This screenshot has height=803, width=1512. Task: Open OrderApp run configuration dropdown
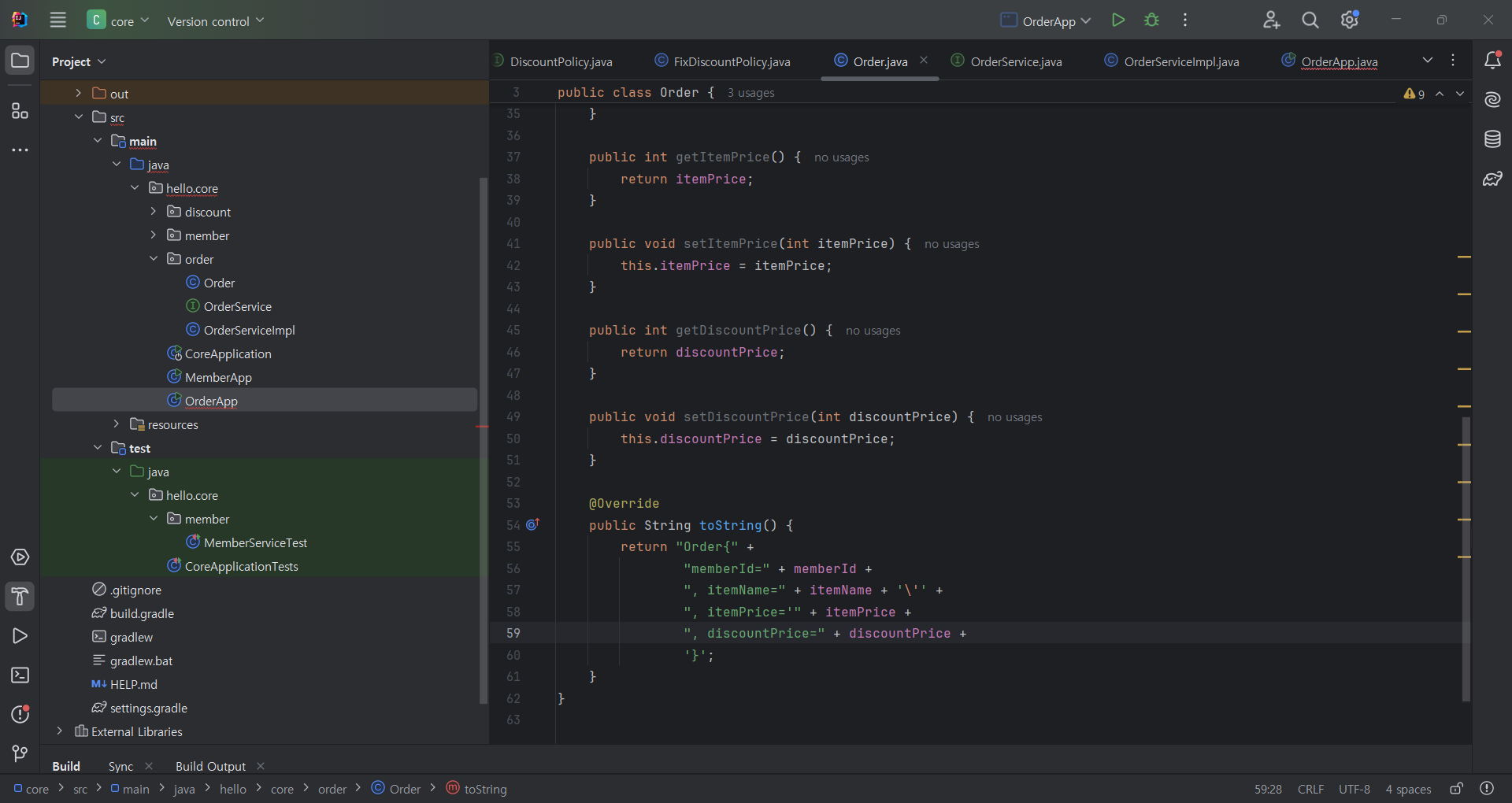[1046, 21]
